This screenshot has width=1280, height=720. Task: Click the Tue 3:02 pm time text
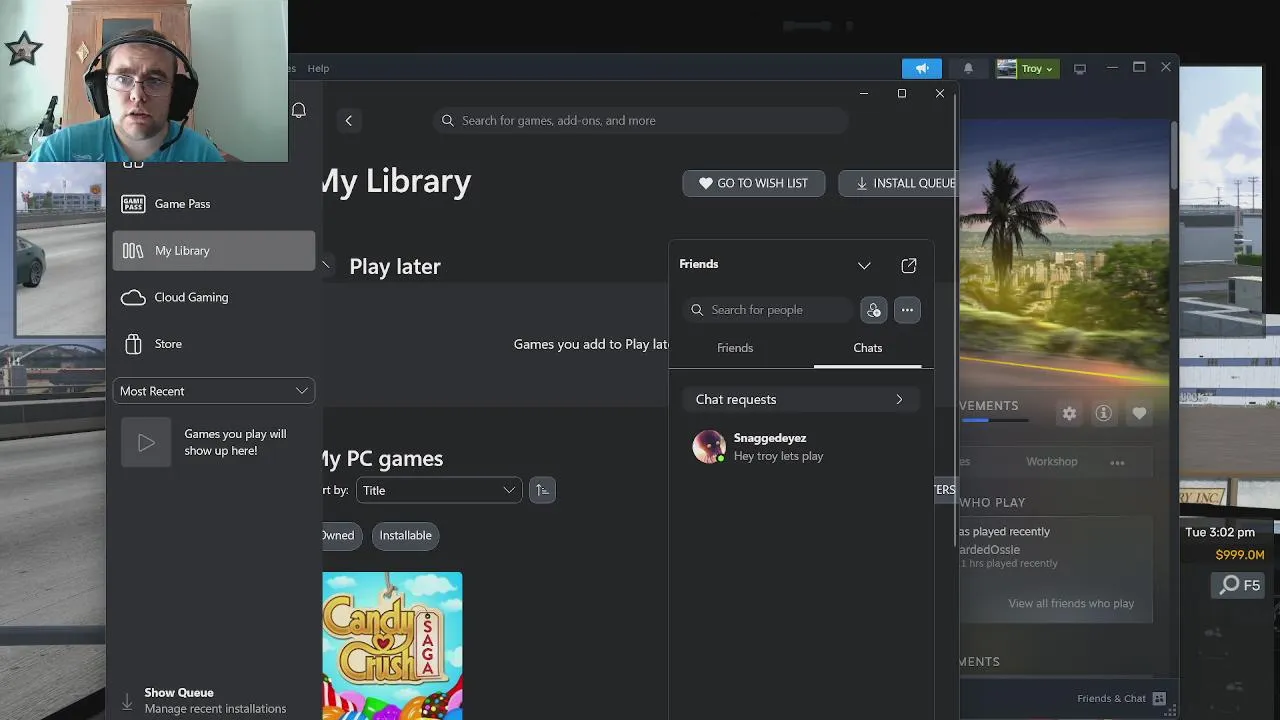click(1219, 532)
